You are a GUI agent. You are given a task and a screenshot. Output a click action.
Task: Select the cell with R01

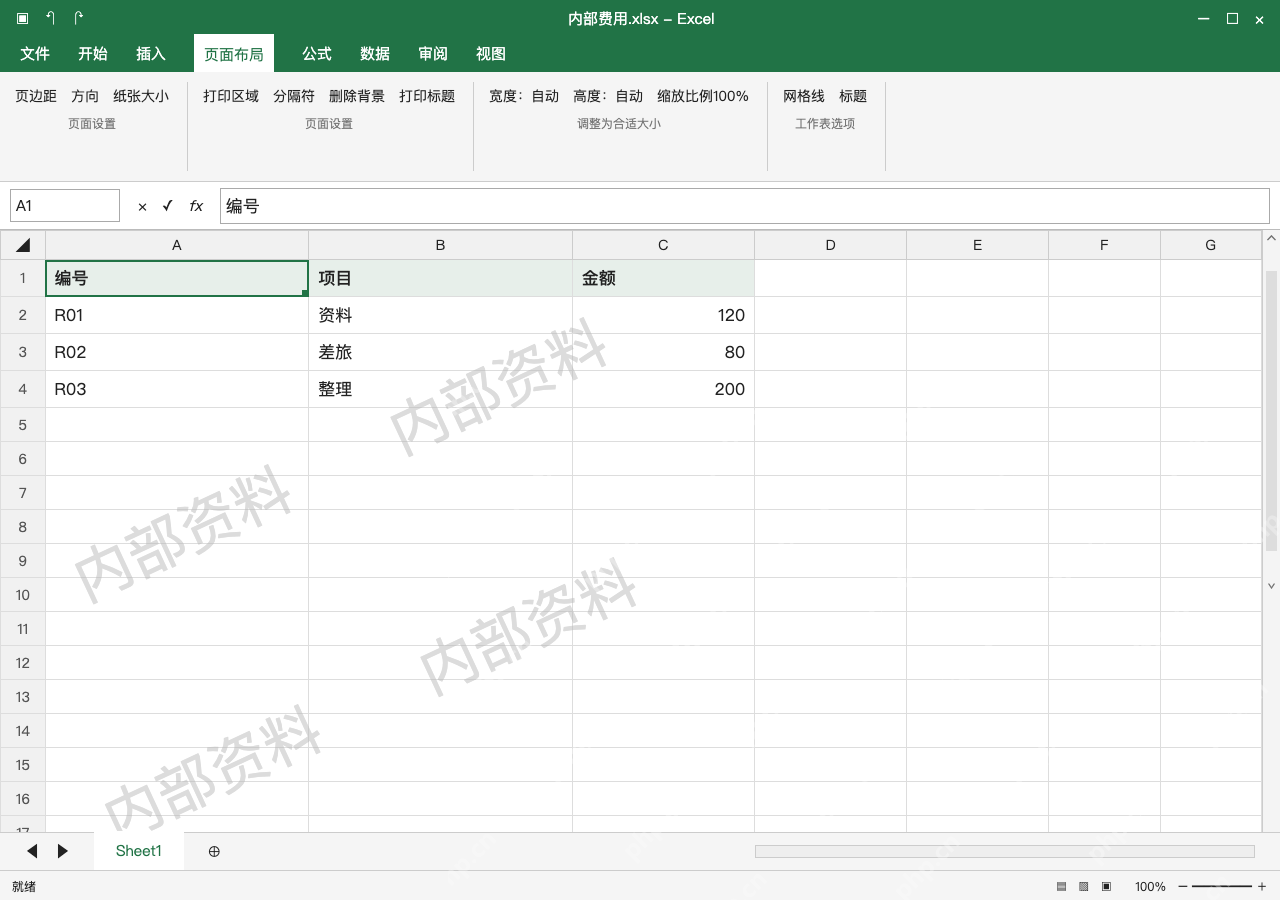tap(177, 315)
